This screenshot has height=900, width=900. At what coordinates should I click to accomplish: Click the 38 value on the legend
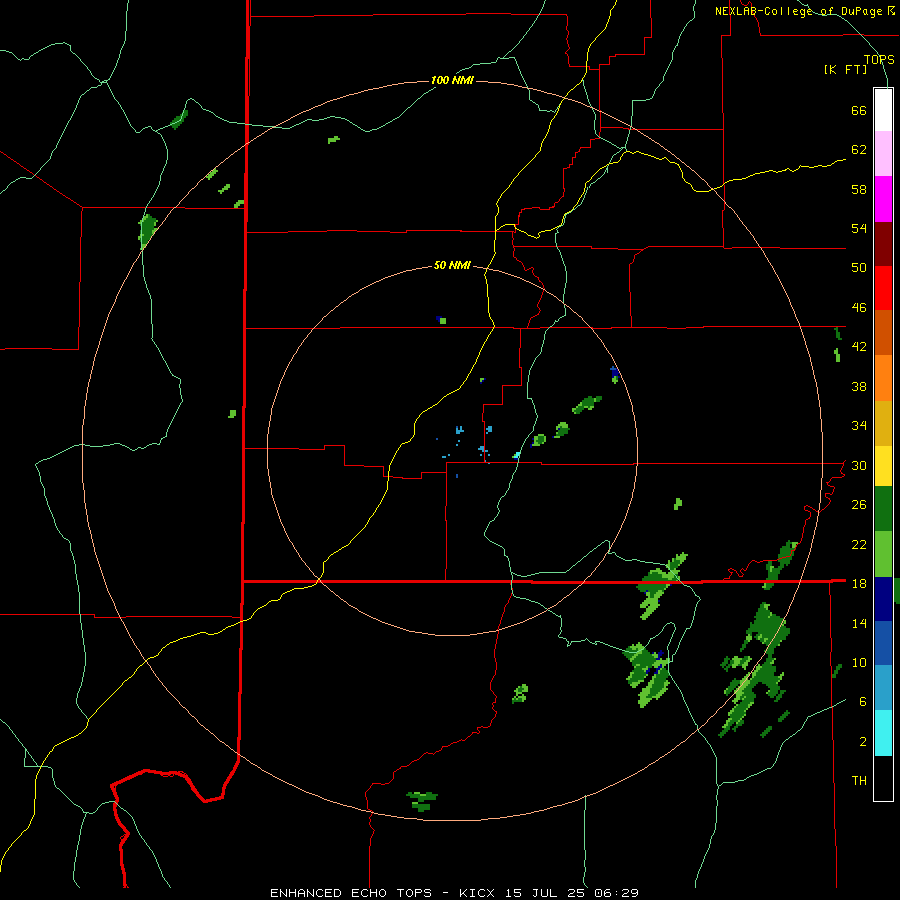coord(859,387)
